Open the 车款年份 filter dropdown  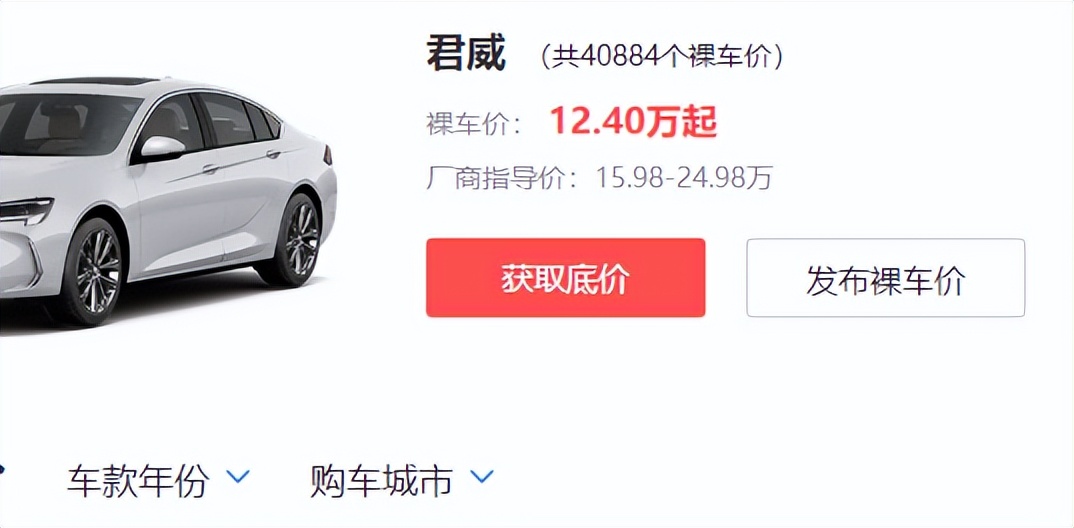(x=138, y=481)
